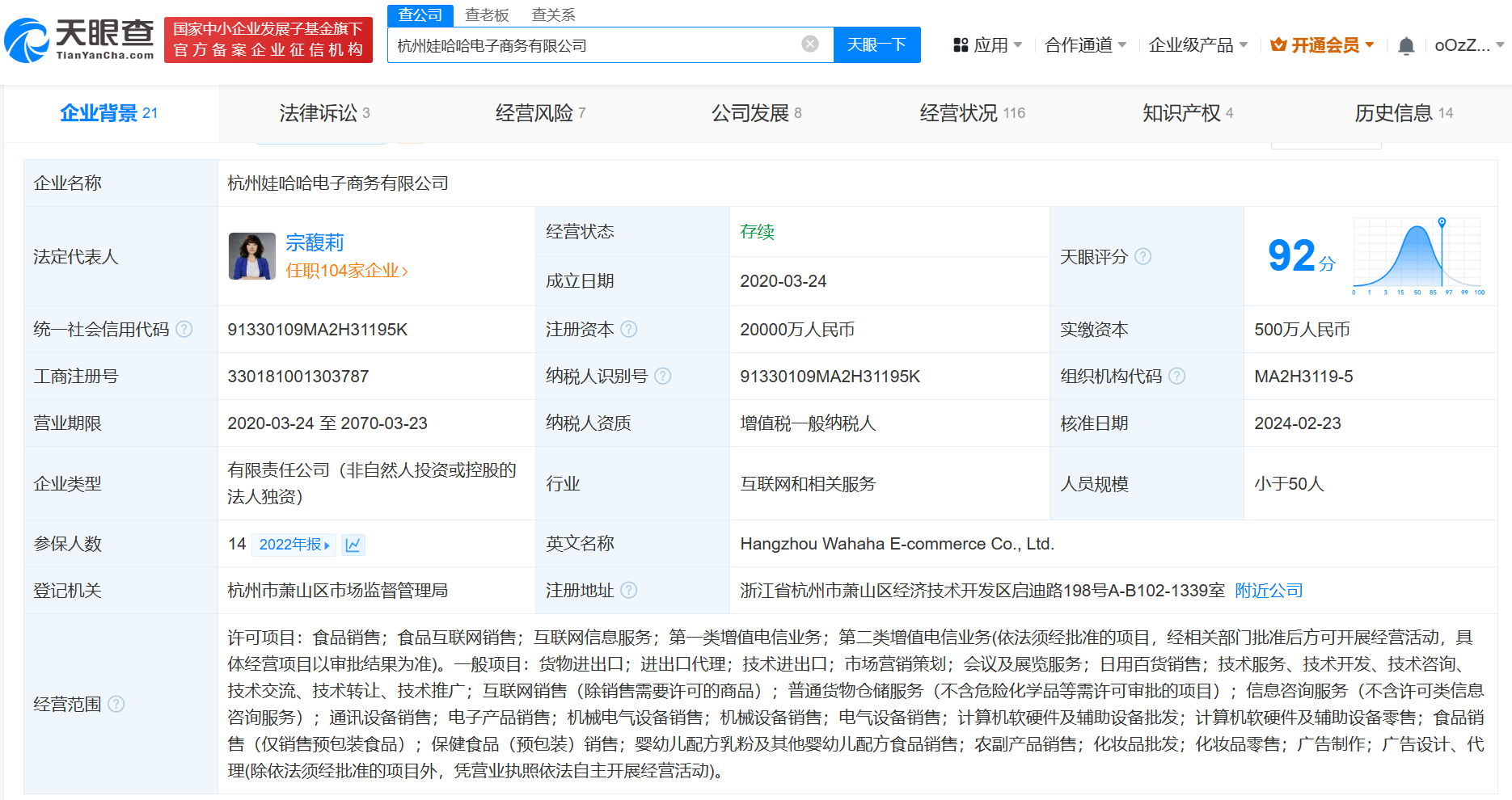The width and height of the screenshot is (1512, 800).
Task: Click help icon next to 天眼评分
Action: (x=1142, y=256)
